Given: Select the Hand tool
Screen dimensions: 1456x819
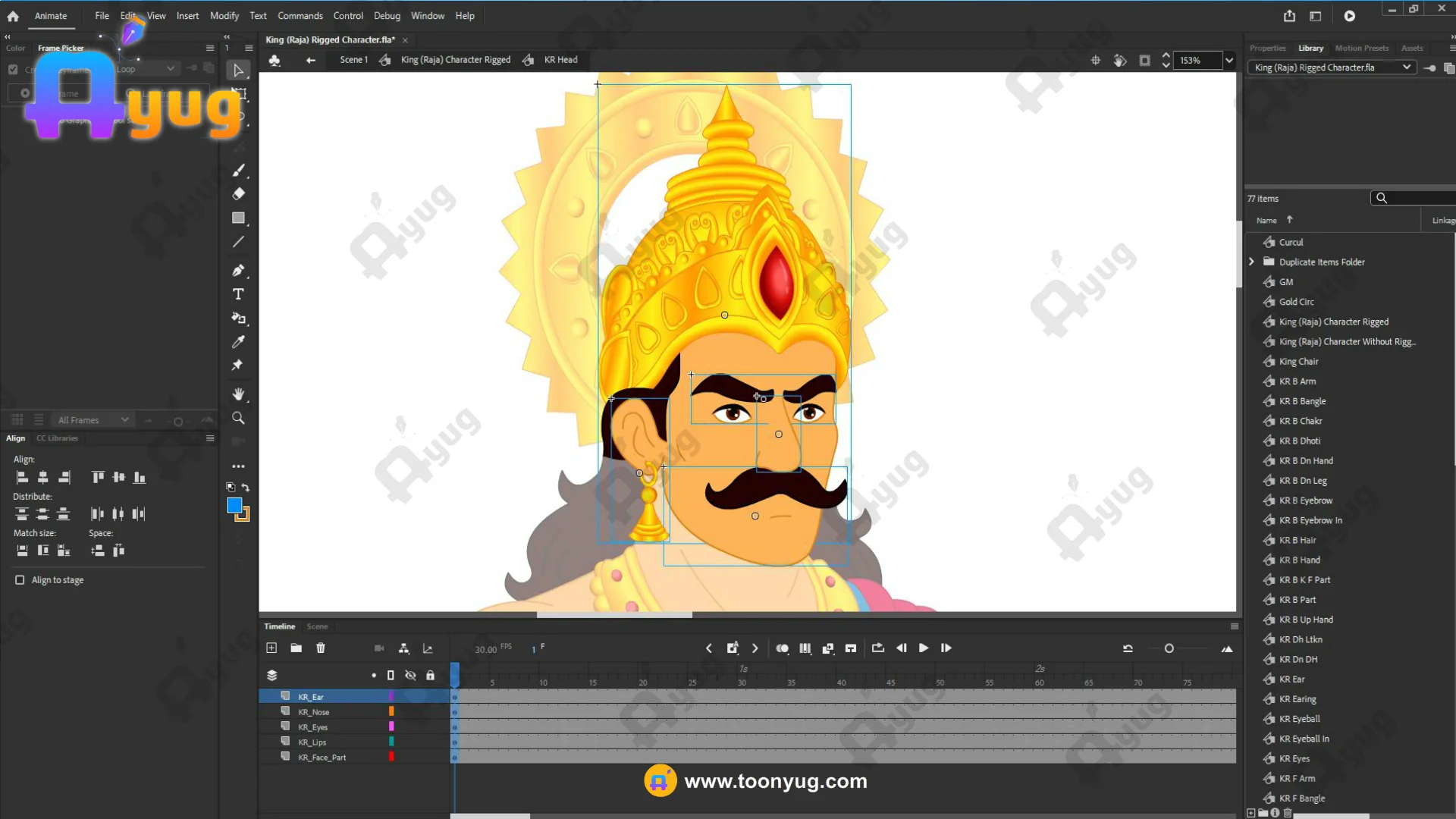Looking at the screenshot, I should pyautogui.click(x=238, y=394).
